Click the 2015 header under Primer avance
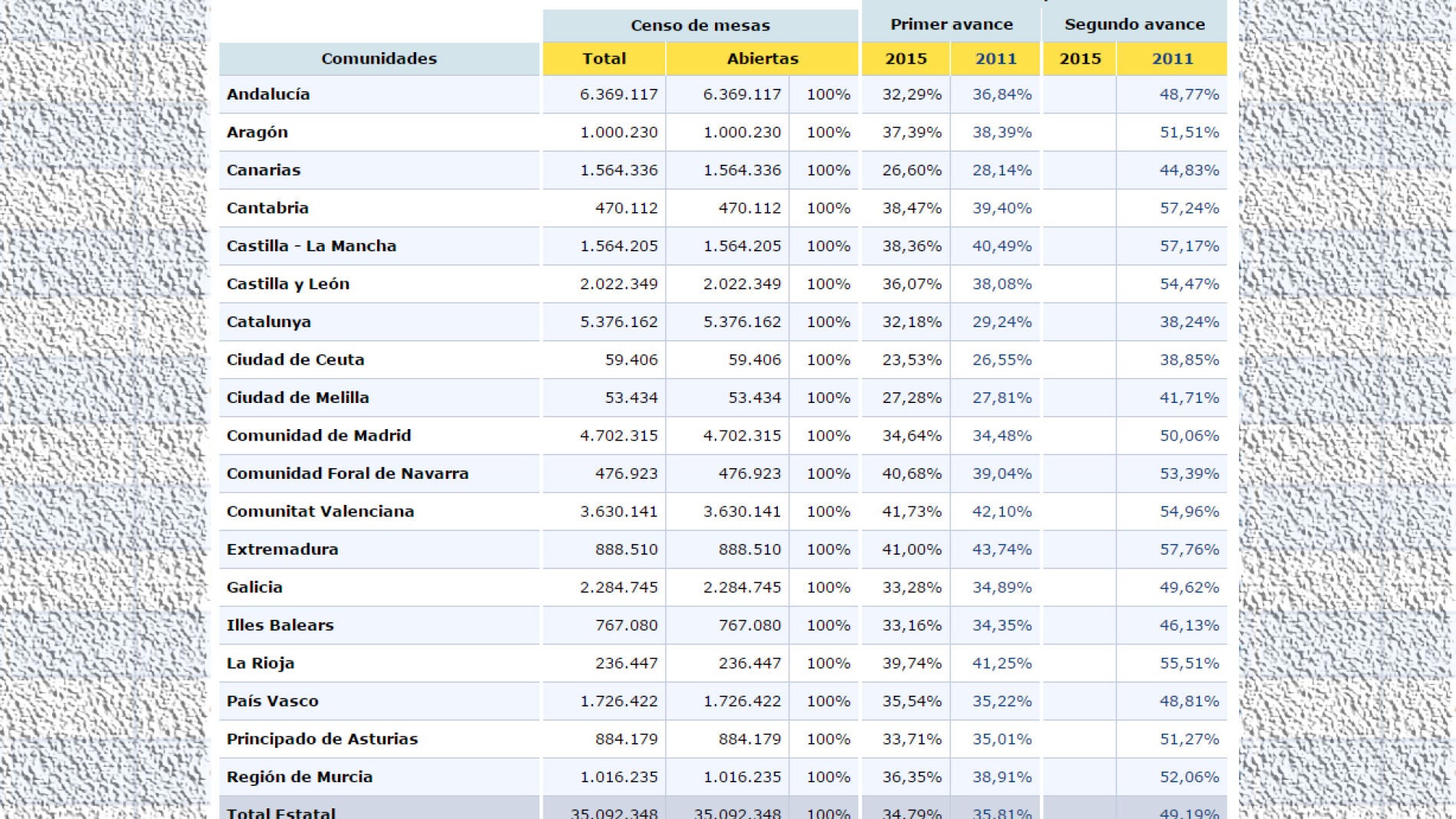The image size is (1456, 819). click(x=906, y=58)
